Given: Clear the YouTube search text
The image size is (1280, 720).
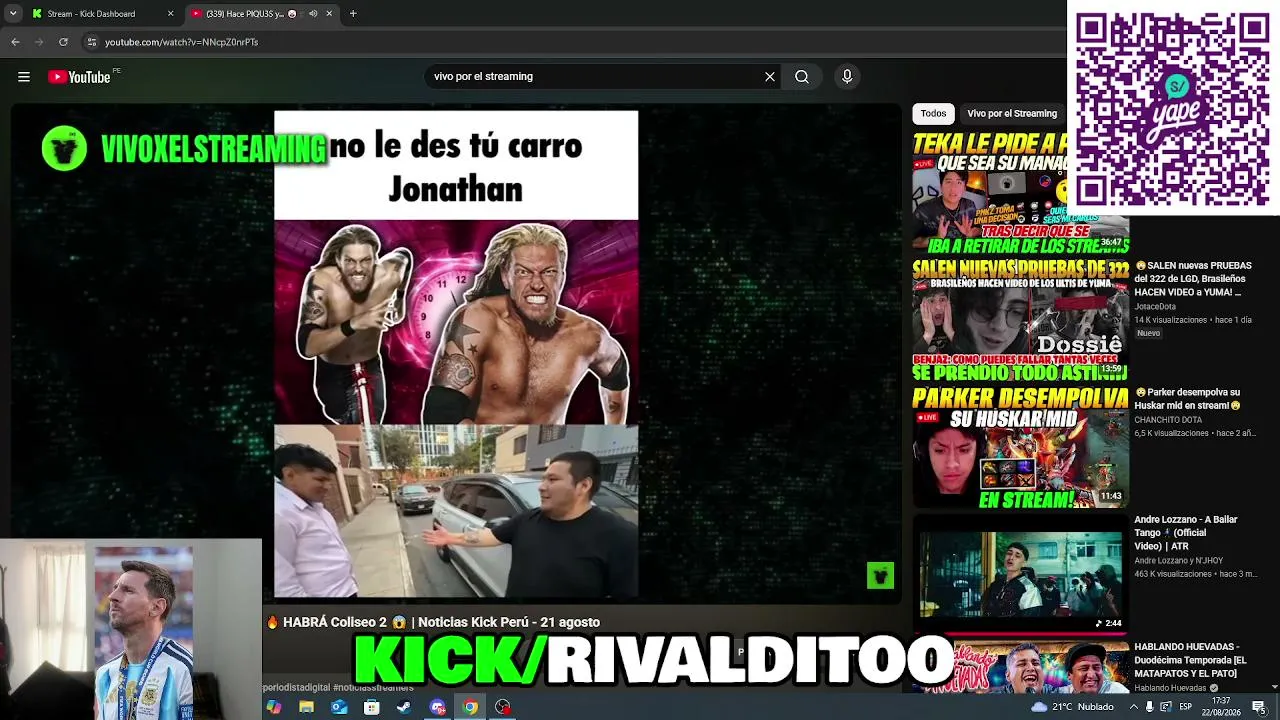Looking at the screenshot, I should coord(770,77).
